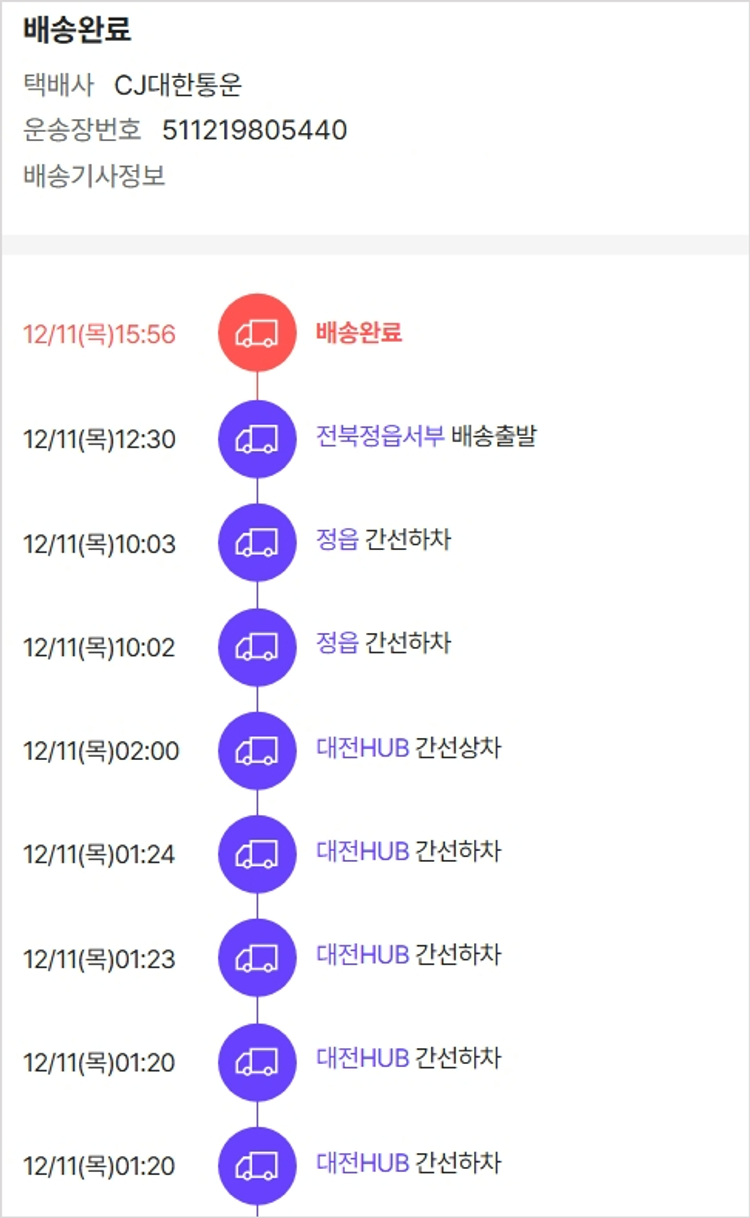Open 배송기사정보 delivery driver info
The width and height of the screenshot is (750, 1218).
tap(94, 177)
